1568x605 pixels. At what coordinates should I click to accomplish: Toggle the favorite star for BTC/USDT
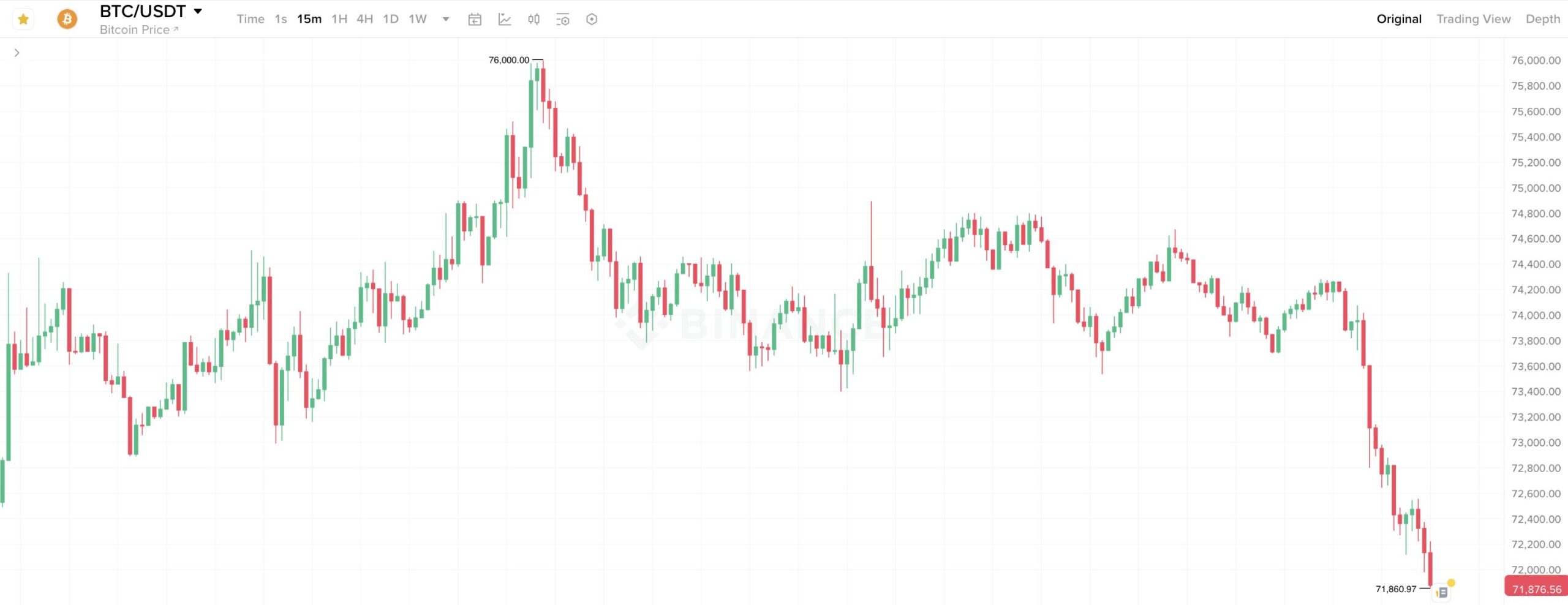(x=23, y=20)
